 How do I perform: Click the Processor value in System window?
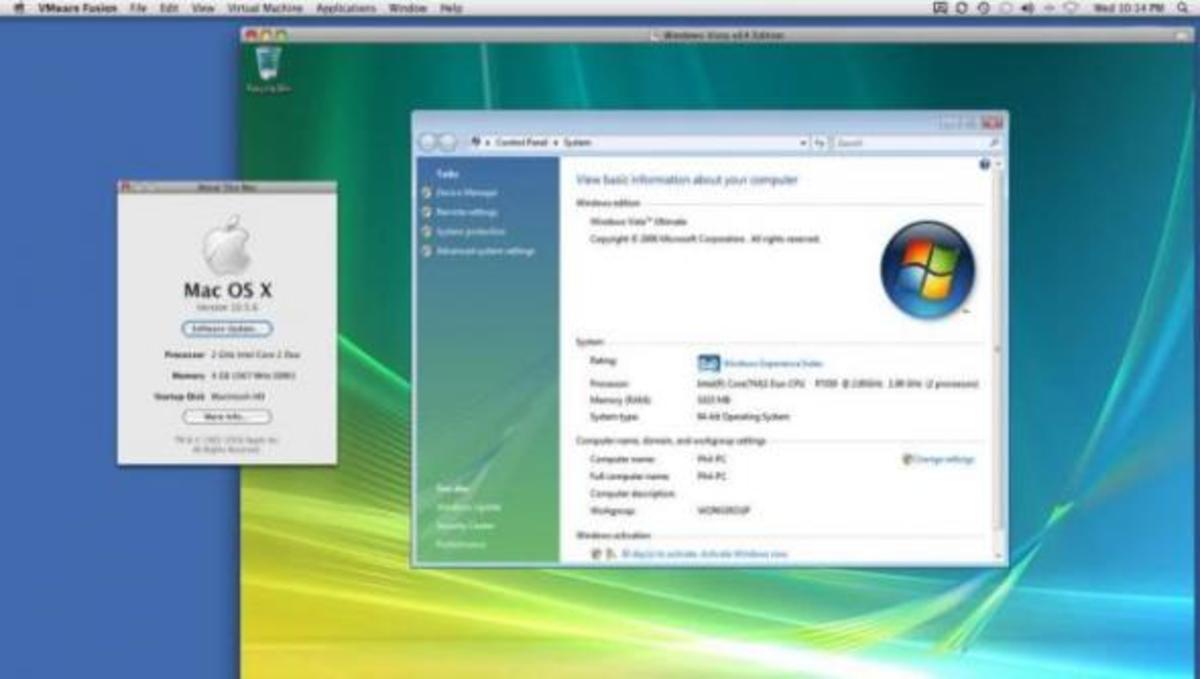[837, 384]
